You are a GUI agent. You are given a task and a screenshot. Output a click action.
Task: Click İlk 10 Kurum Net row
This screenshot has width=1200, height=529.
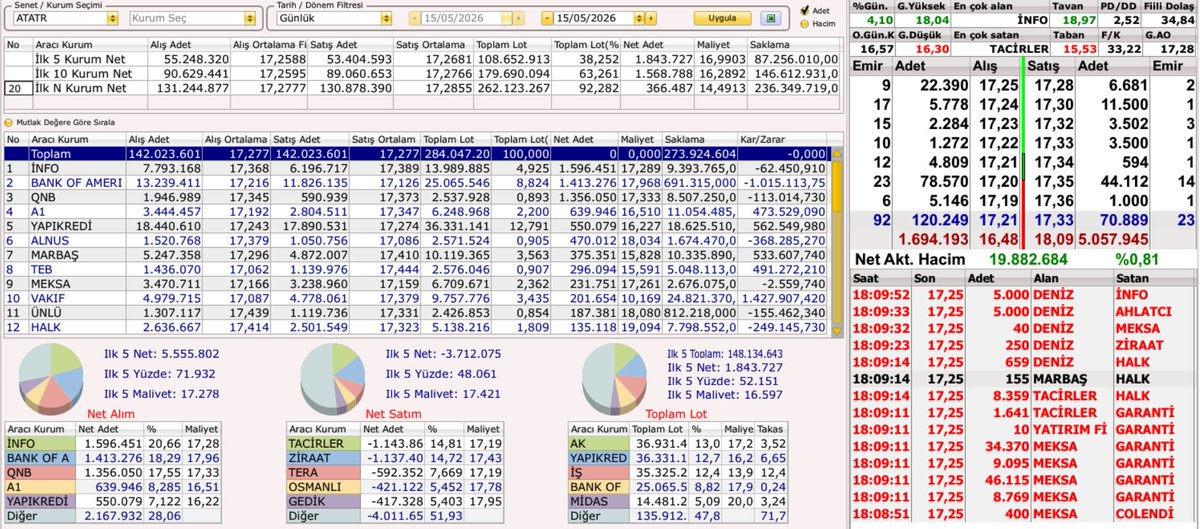(x=422, y=74)
